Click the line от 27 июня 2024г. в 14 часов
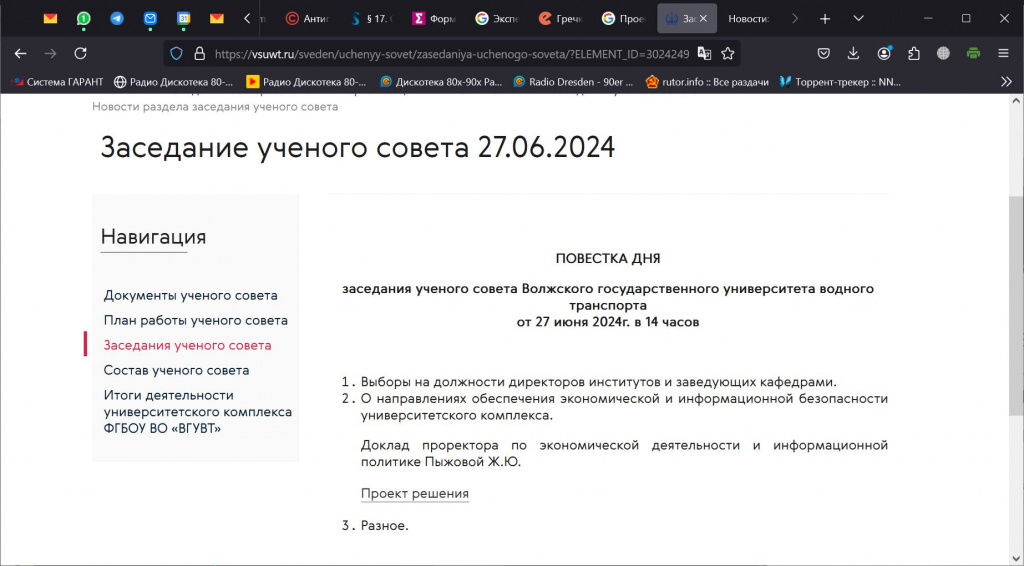Screen dimensions: 1024x566 tap(608, 322)
